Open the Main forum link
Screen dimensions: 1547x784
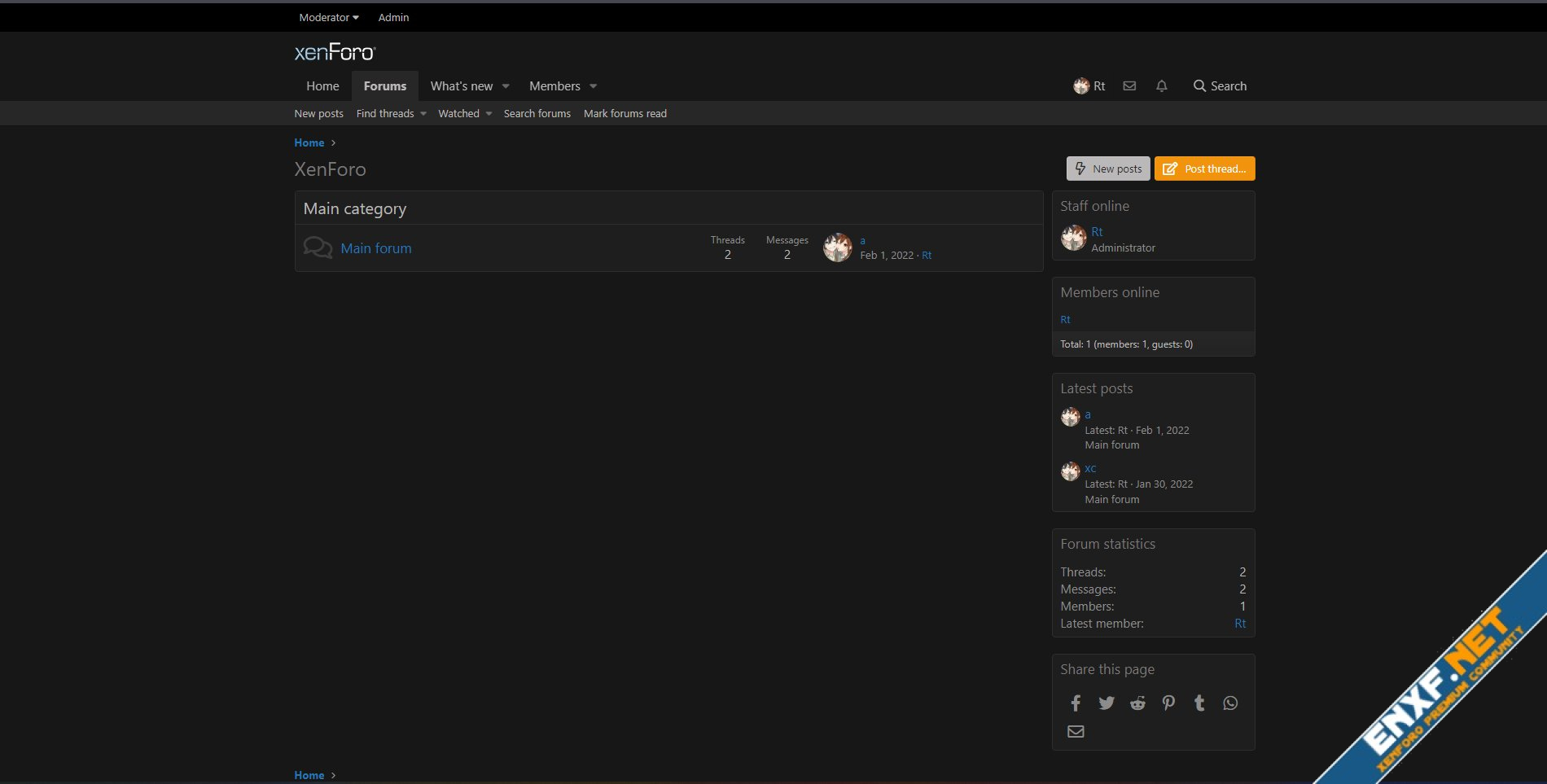(375, 248)
